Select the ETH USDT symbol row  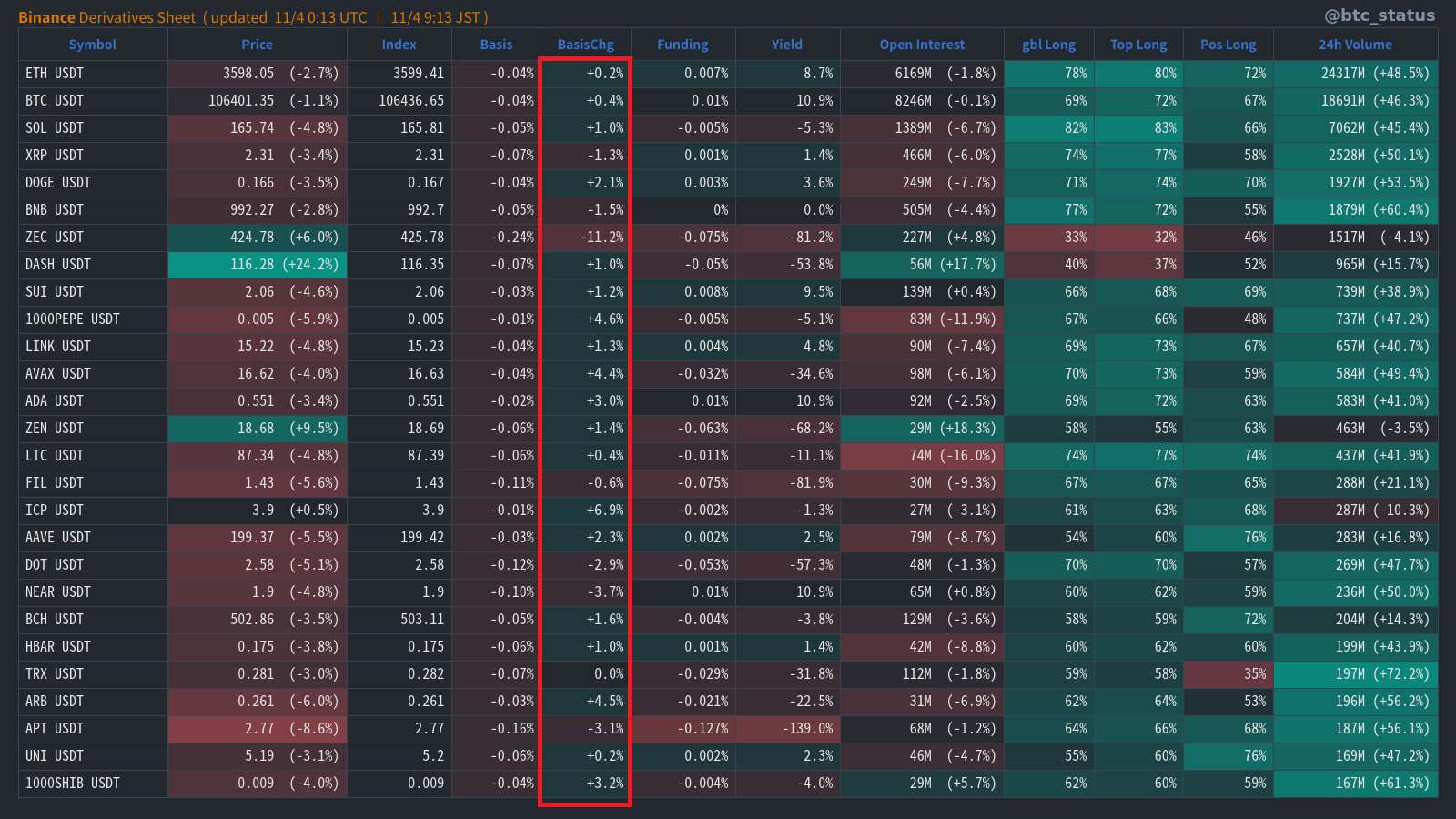(x=55, y=74)
